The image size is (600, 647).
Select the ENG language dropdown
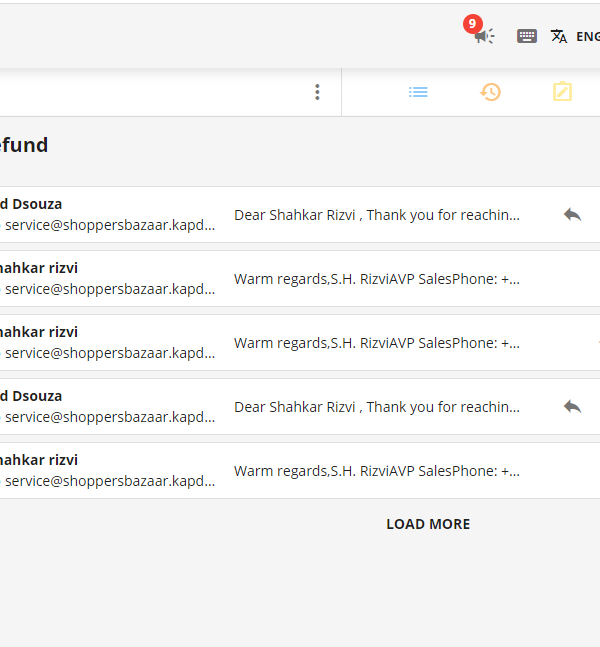(588, 37)
